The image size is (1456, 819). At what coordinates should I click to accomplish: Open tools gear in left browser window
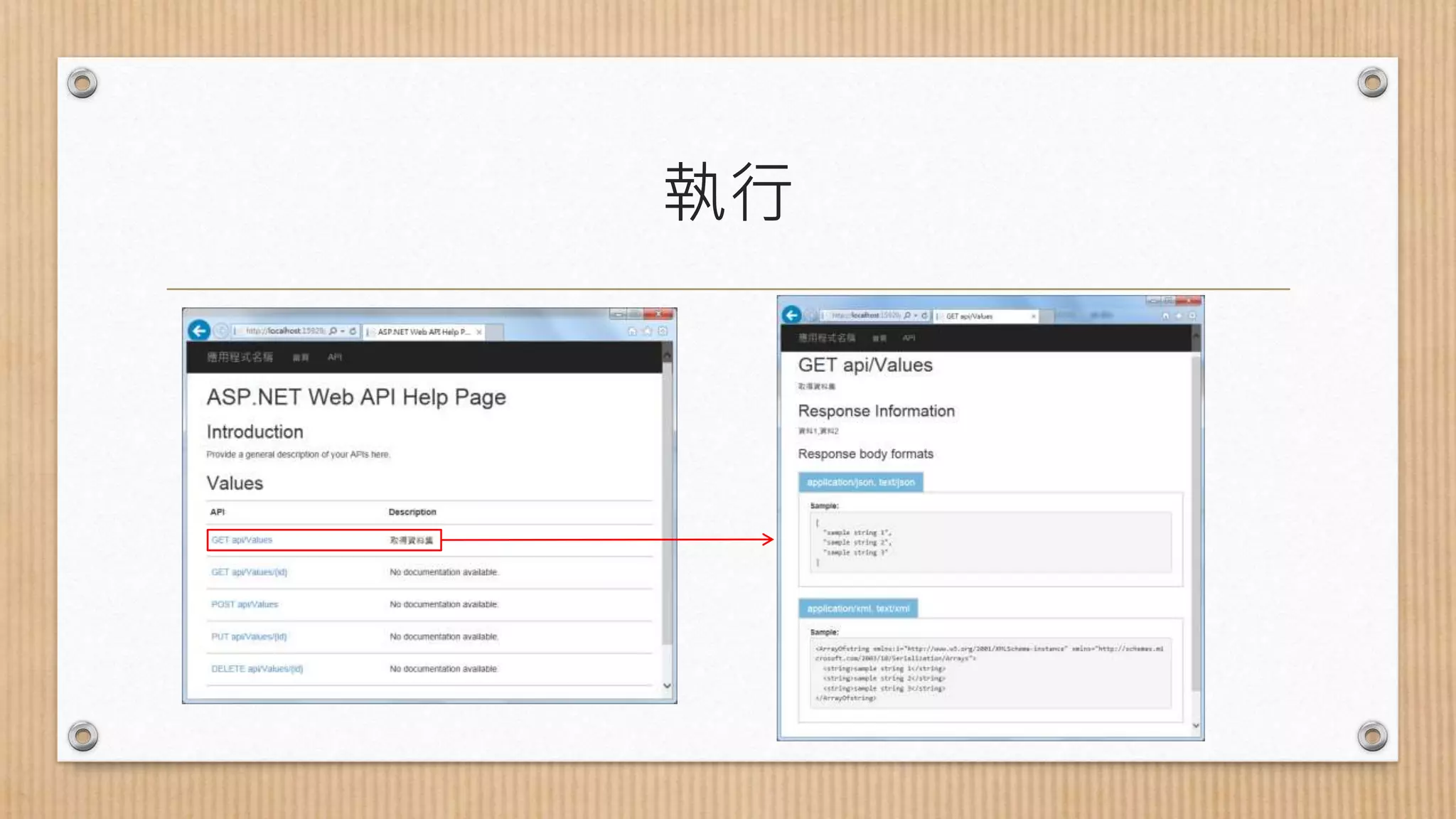[663, 331]
